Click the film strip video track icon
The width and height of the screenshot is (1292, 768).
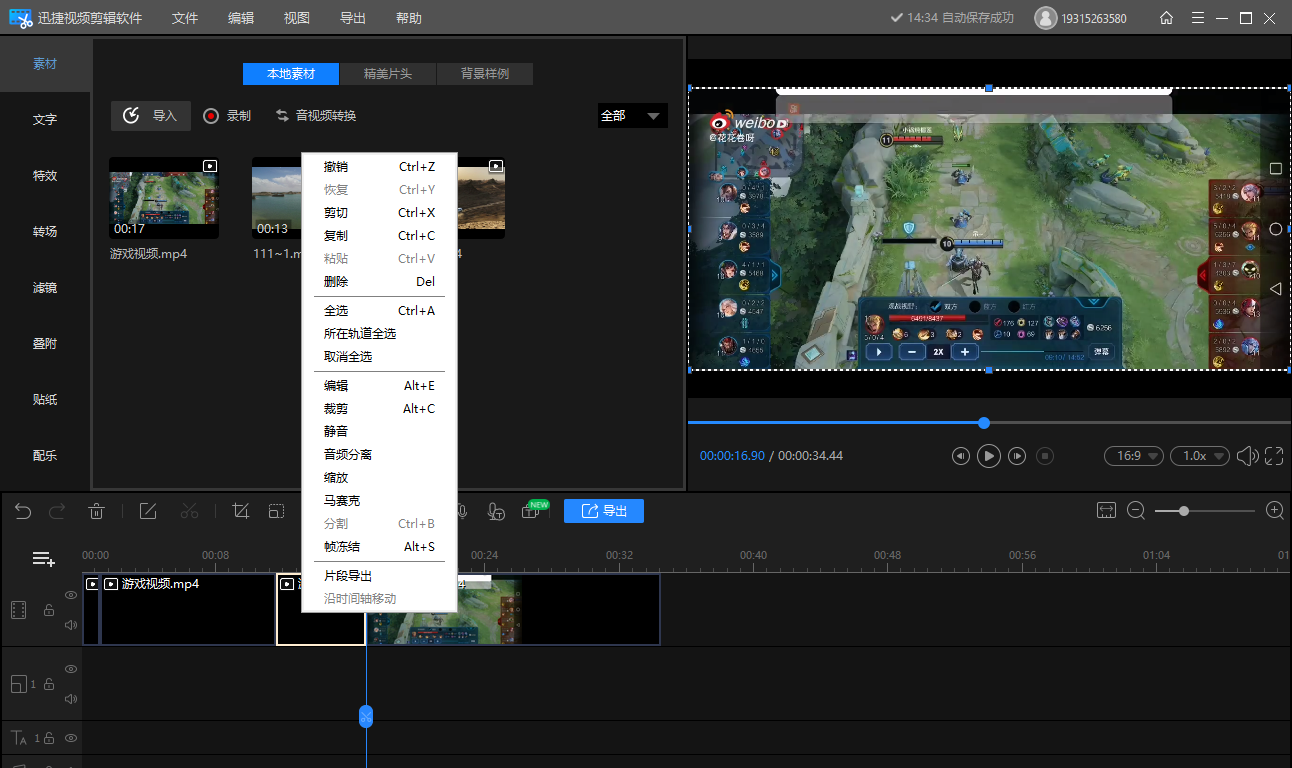click(x=18, y=610)
